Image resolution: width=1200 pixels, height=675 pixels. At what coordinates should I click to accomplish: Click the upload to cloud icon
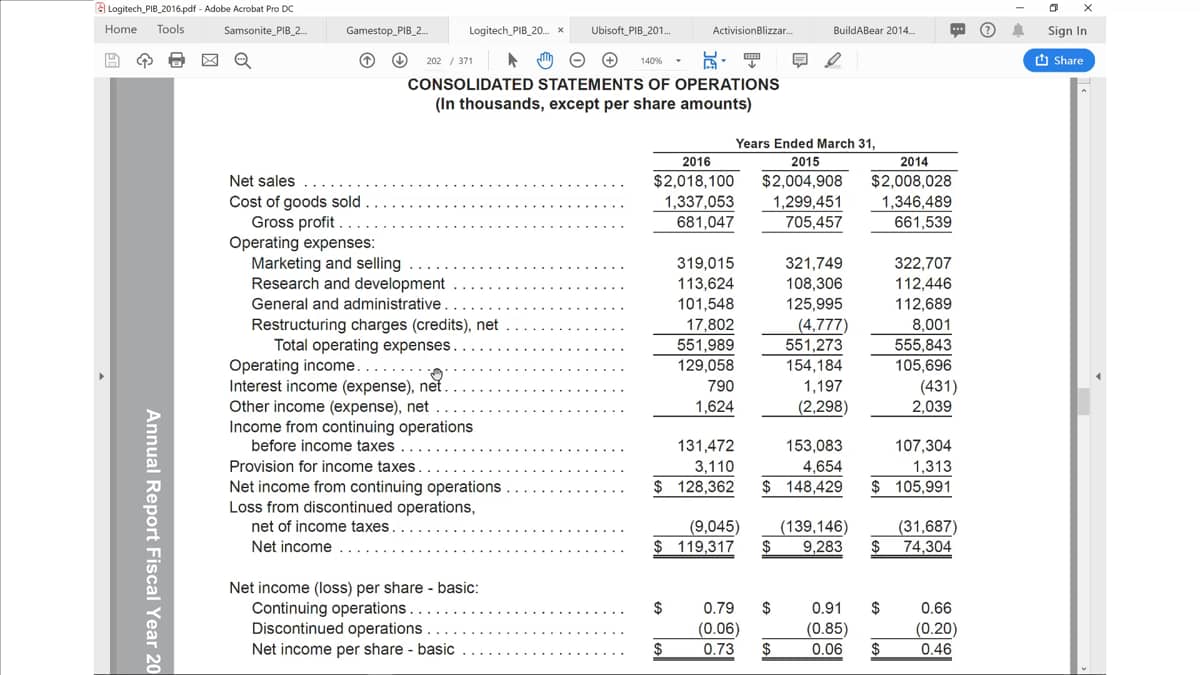[x=144, y=60]
